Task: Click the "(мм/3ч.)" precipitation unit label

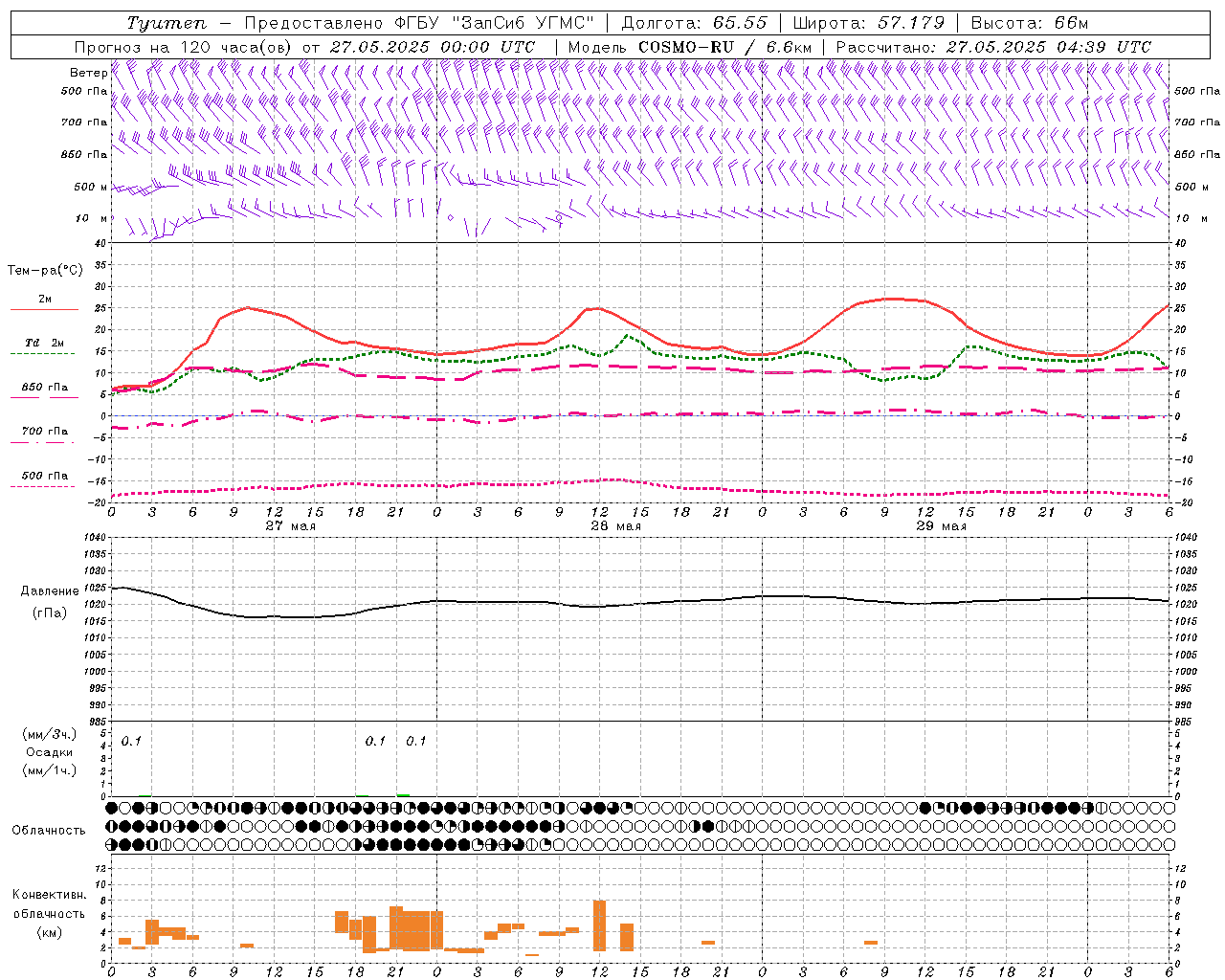Action: [50, 734]
